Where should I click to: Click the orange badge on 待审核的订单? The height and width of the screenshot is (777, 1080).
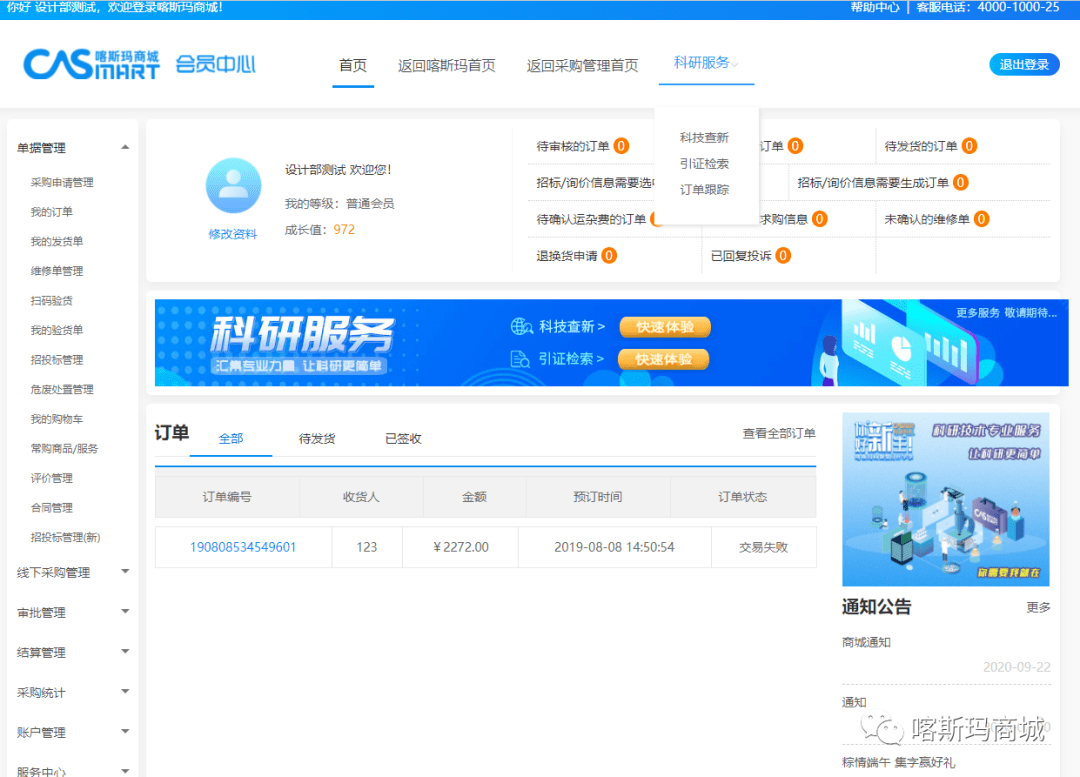pos(623,145)
